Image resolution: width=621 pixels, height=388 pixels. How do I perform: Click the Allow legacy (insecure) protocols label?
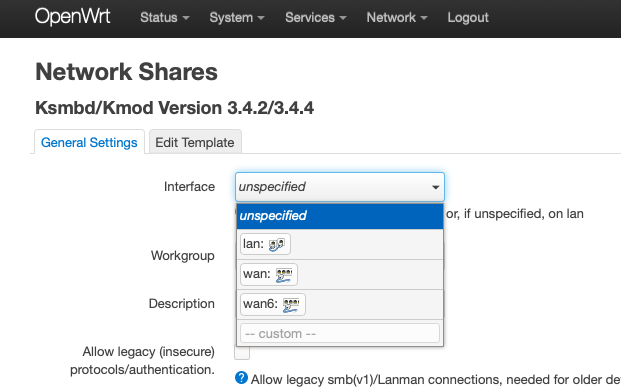tap(143, 360)
